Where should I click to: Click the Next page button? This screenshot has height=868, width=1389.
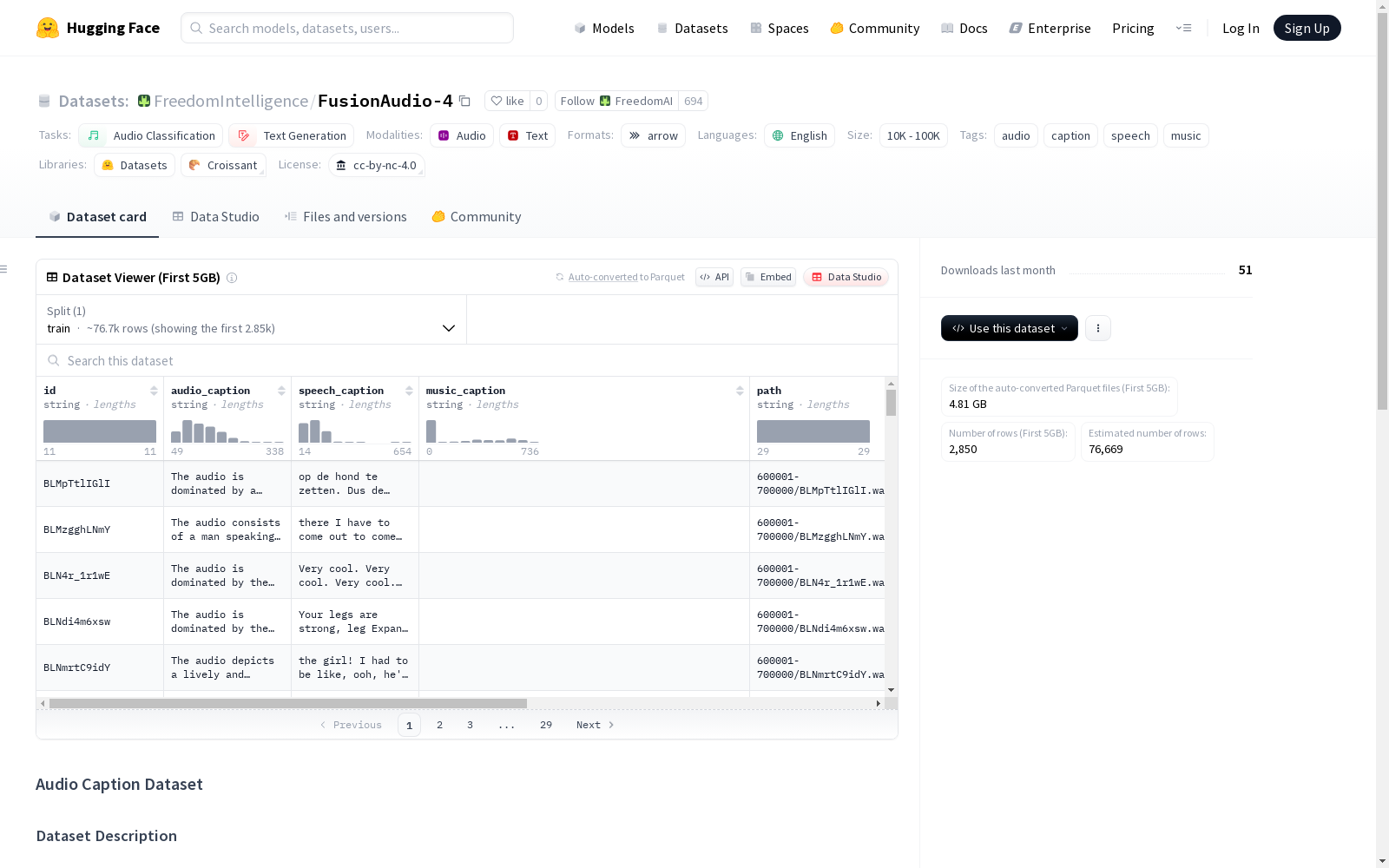596,725
